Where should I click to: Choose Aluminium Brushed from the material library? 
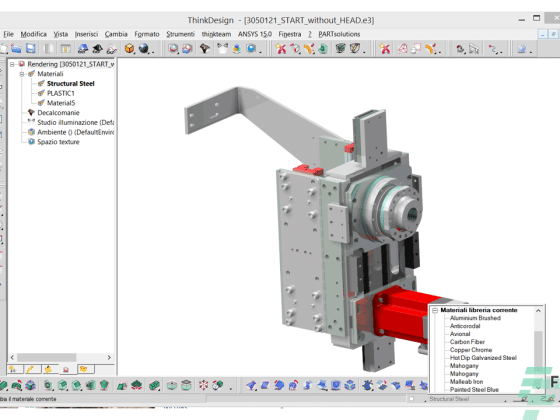pos(475,318)
